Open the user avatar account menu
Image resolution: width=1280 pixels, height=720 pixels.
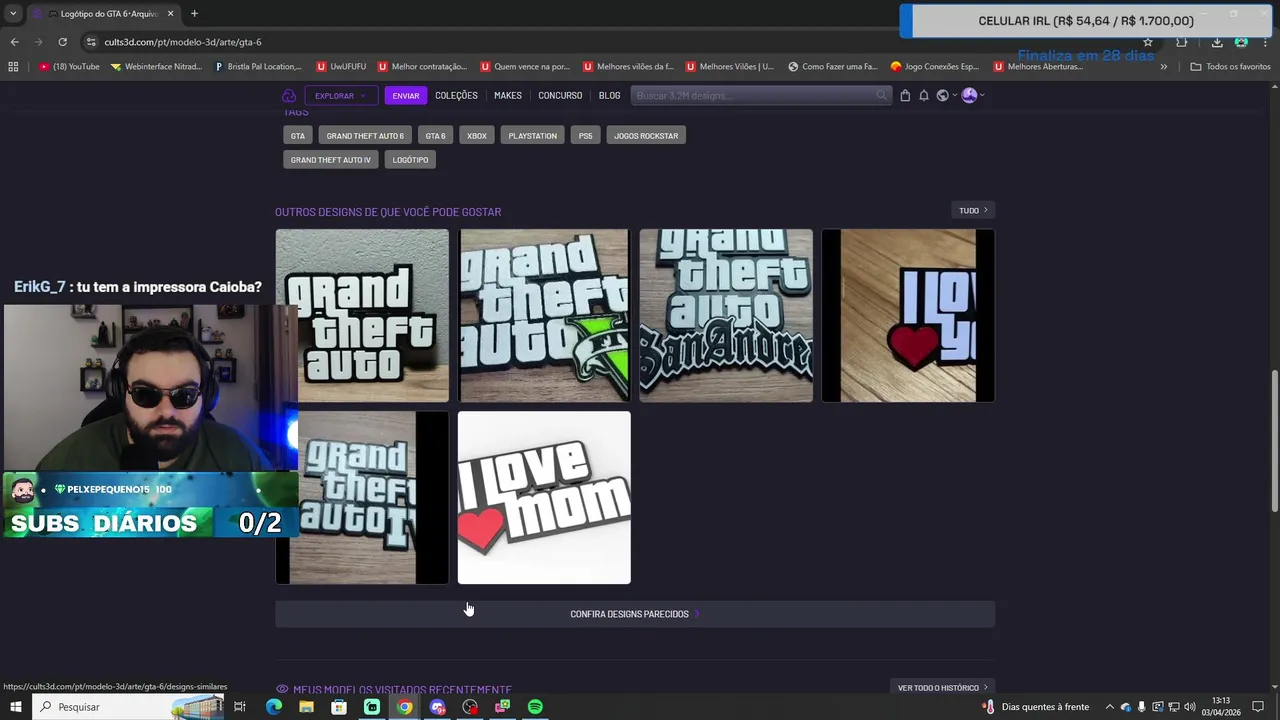click(x=972, y=96)
